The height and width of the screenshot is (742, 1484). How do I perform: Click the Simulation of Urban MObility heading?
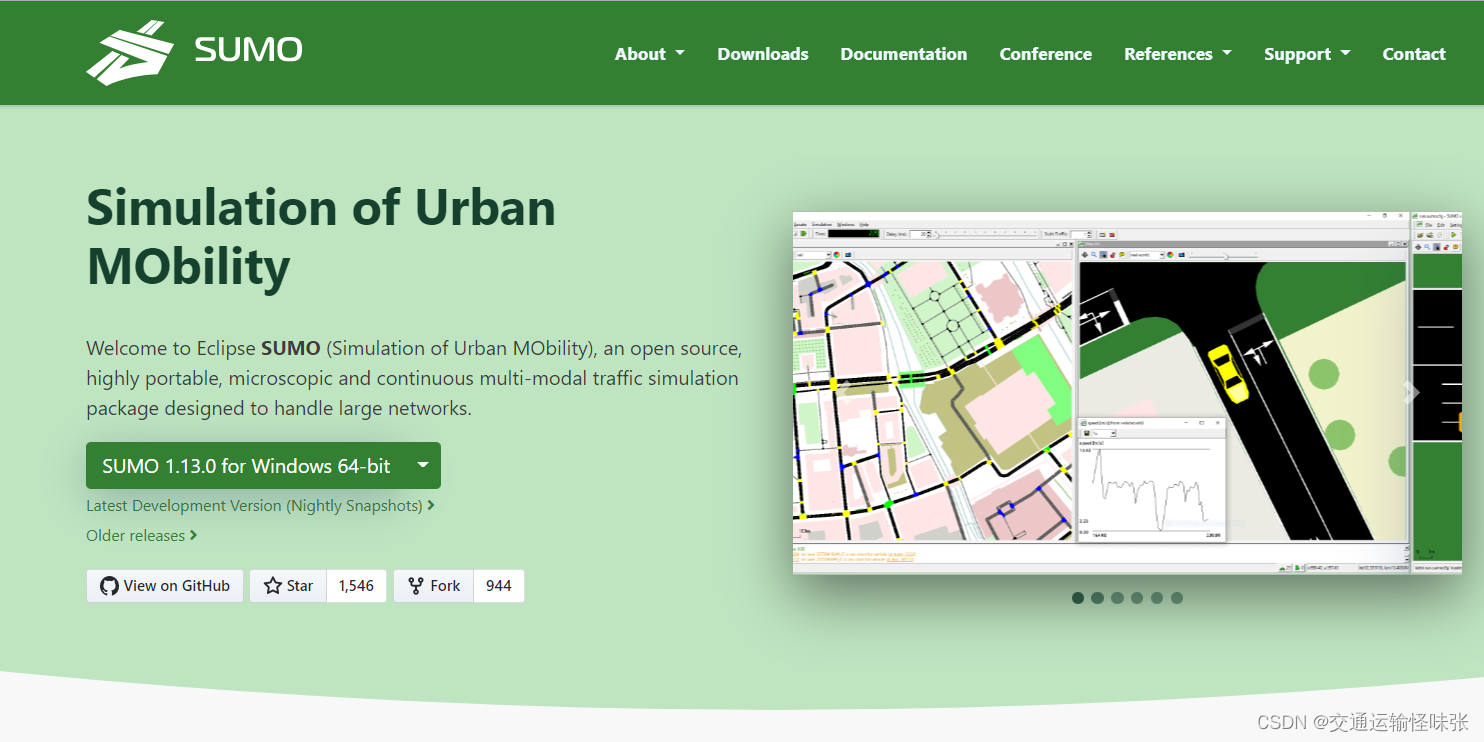(x=321, y=237)
